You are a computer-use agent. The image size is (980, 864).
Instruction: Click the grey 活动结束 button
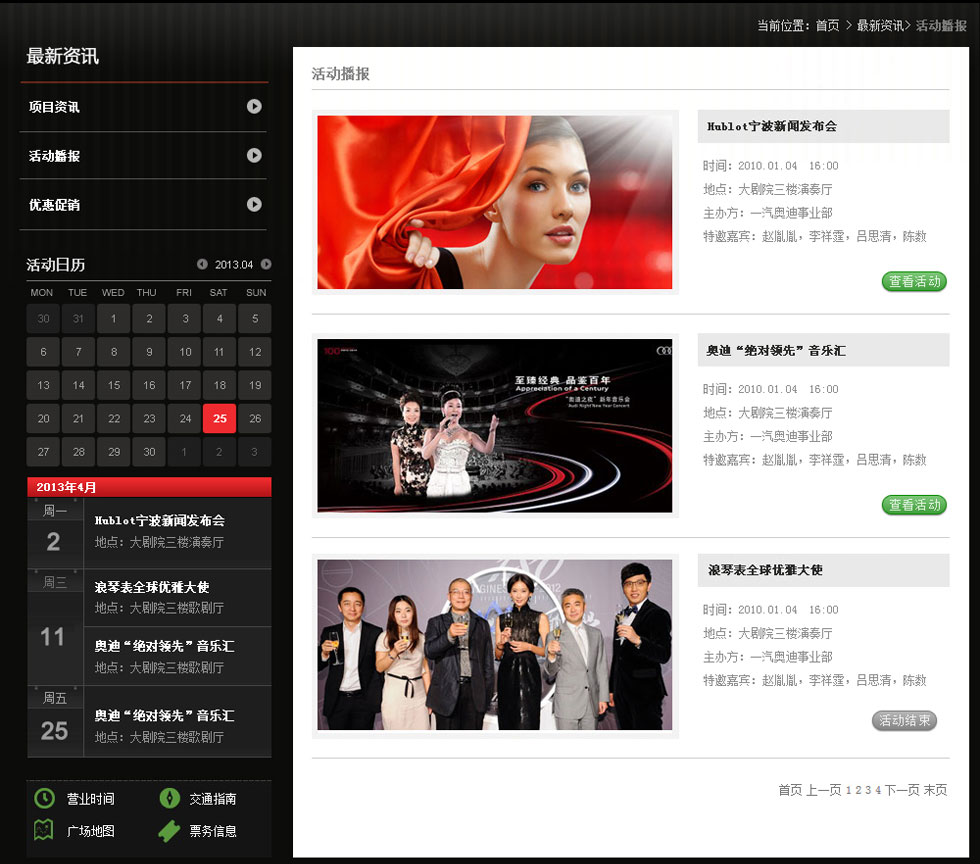[x=904, y=721]
